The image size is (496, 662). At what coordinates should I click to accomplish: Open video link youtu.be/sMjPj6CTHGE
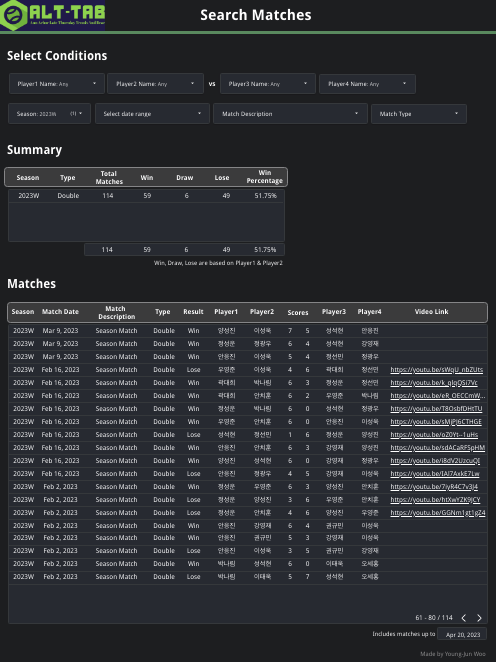(436, 422)
